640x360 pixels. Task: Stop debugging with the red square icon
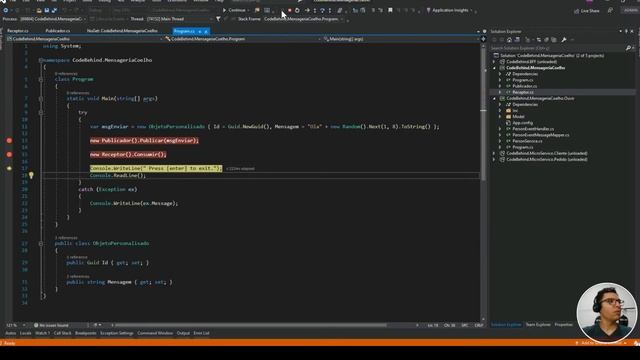tap(290, 10)
